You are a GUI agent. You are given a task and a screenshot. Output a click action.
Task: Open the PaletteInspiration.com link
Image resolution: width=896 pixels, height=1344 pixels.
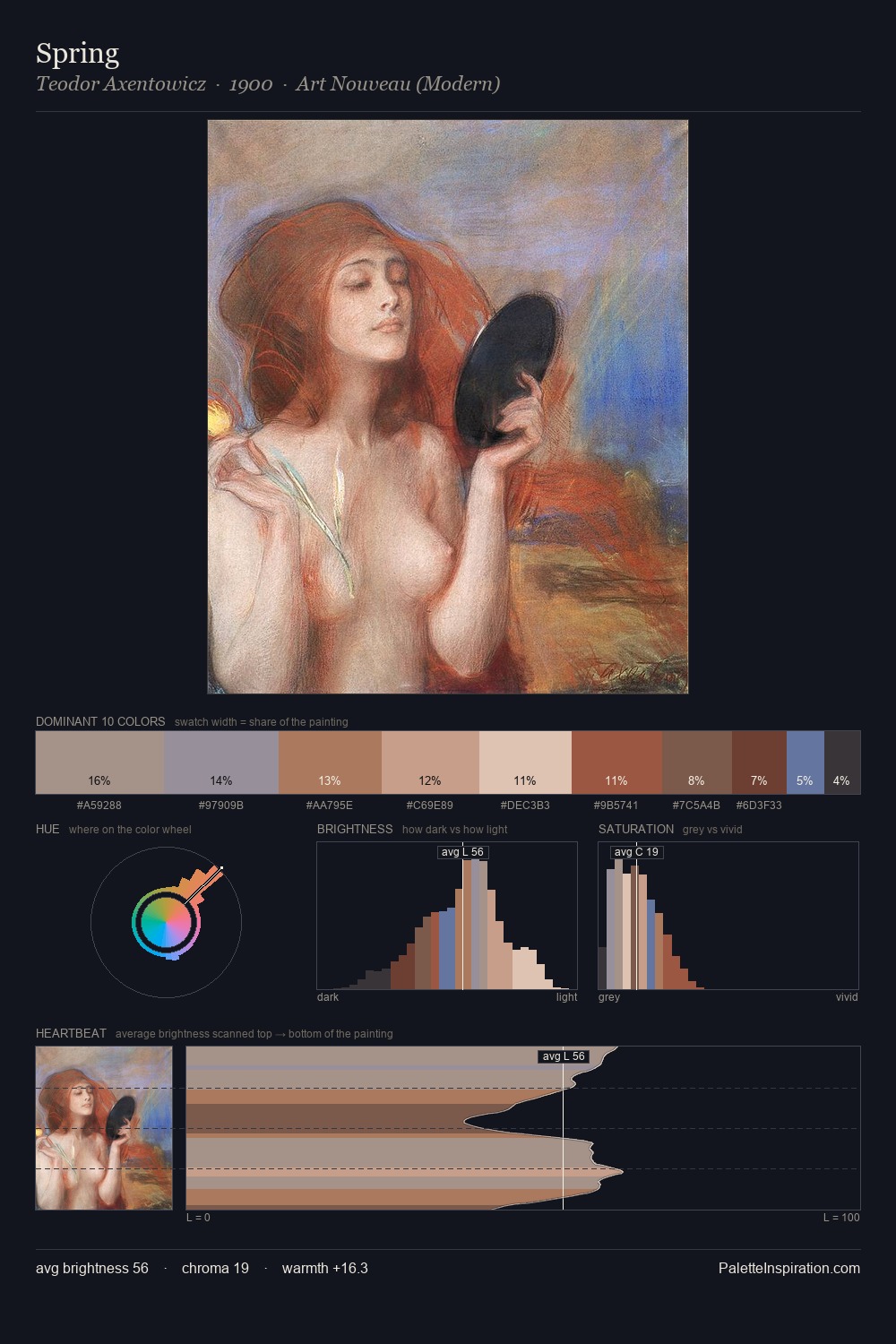[789, 1269]
